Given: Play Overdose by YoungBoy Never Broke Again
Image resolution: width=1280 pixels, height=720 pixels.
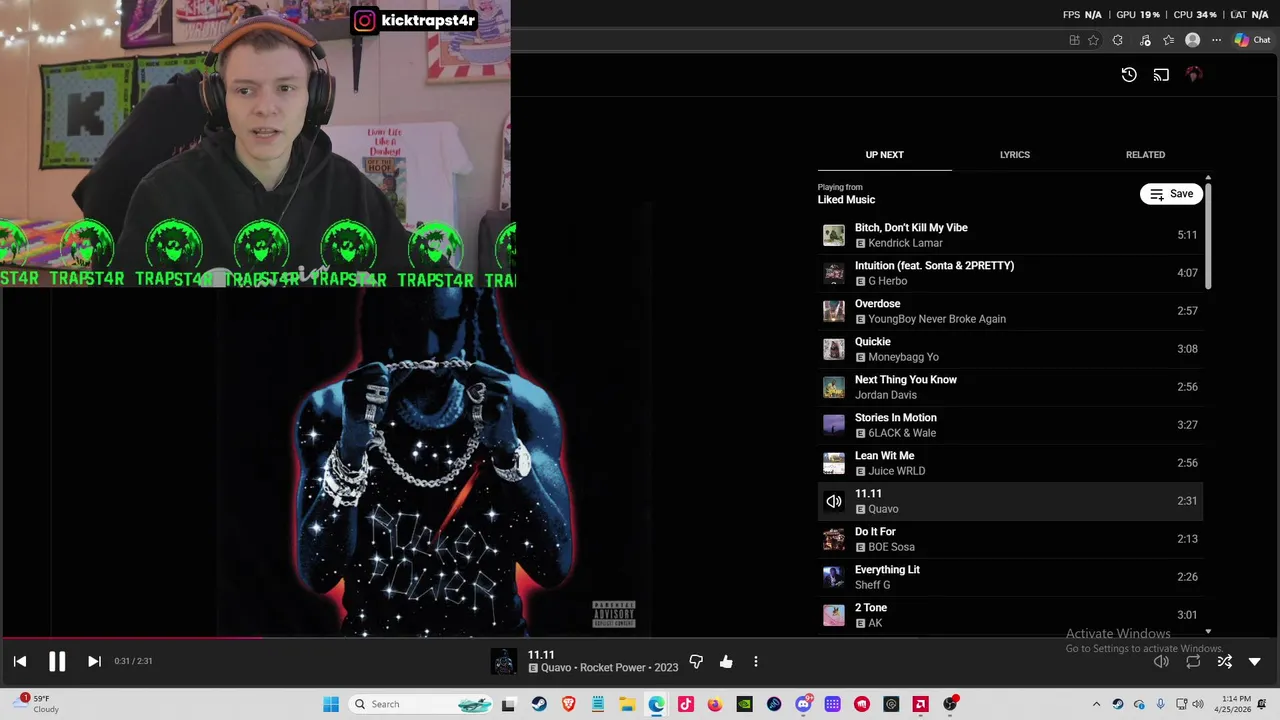Looking at the screenshot, I should (x=1010, y=311).
